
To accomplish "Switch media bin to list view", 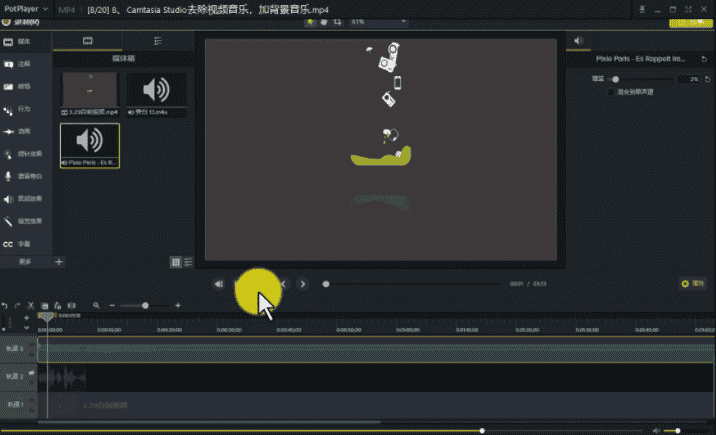I will (188, 262).
